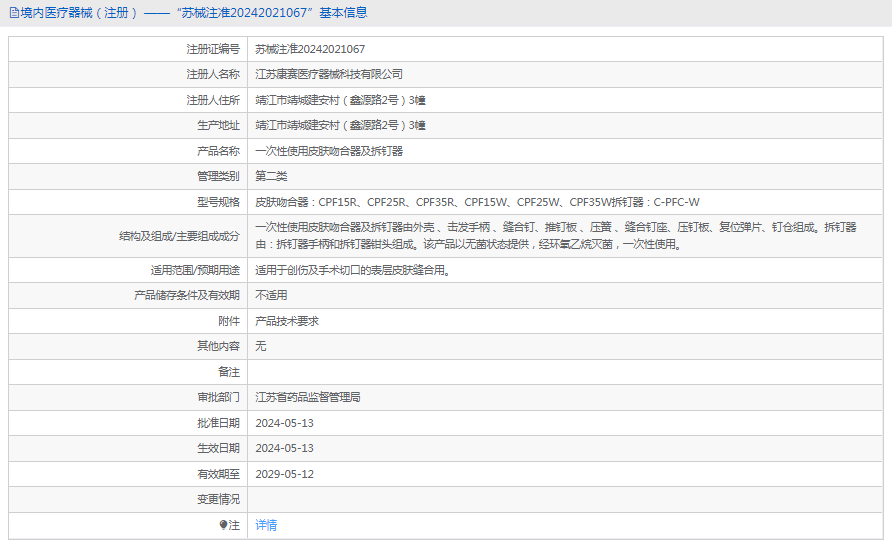Select the text 适用于创伤及手术切口的表层皮肤缝合用
Viewport: 892px width, 545px height.
(353, 270)
